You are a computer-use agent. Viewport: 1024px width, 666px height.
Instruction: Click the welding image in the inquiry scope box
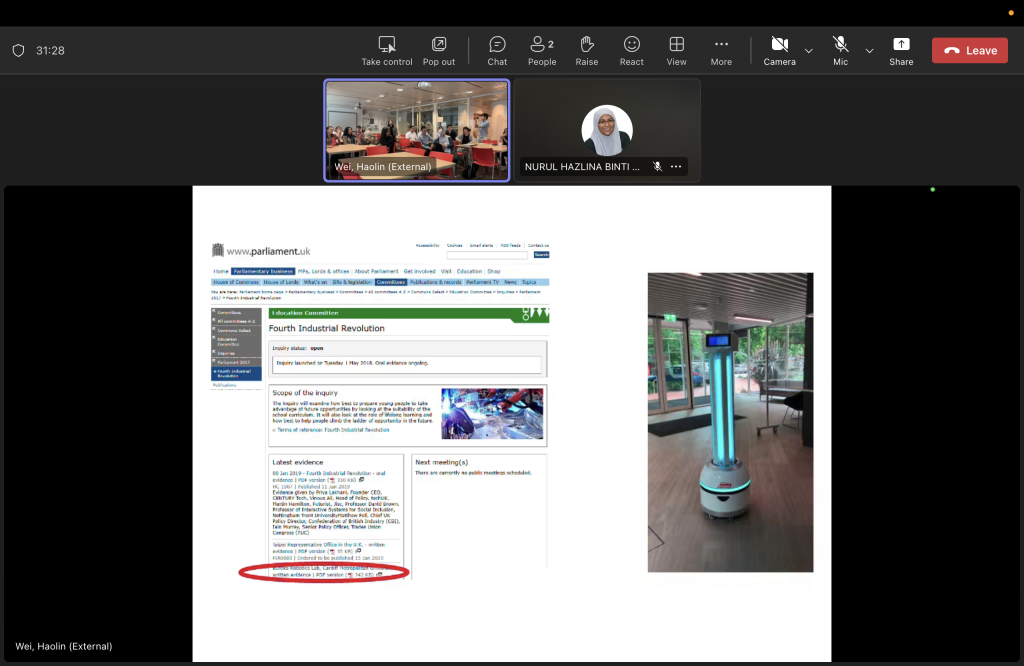click(x=492, y=413)
